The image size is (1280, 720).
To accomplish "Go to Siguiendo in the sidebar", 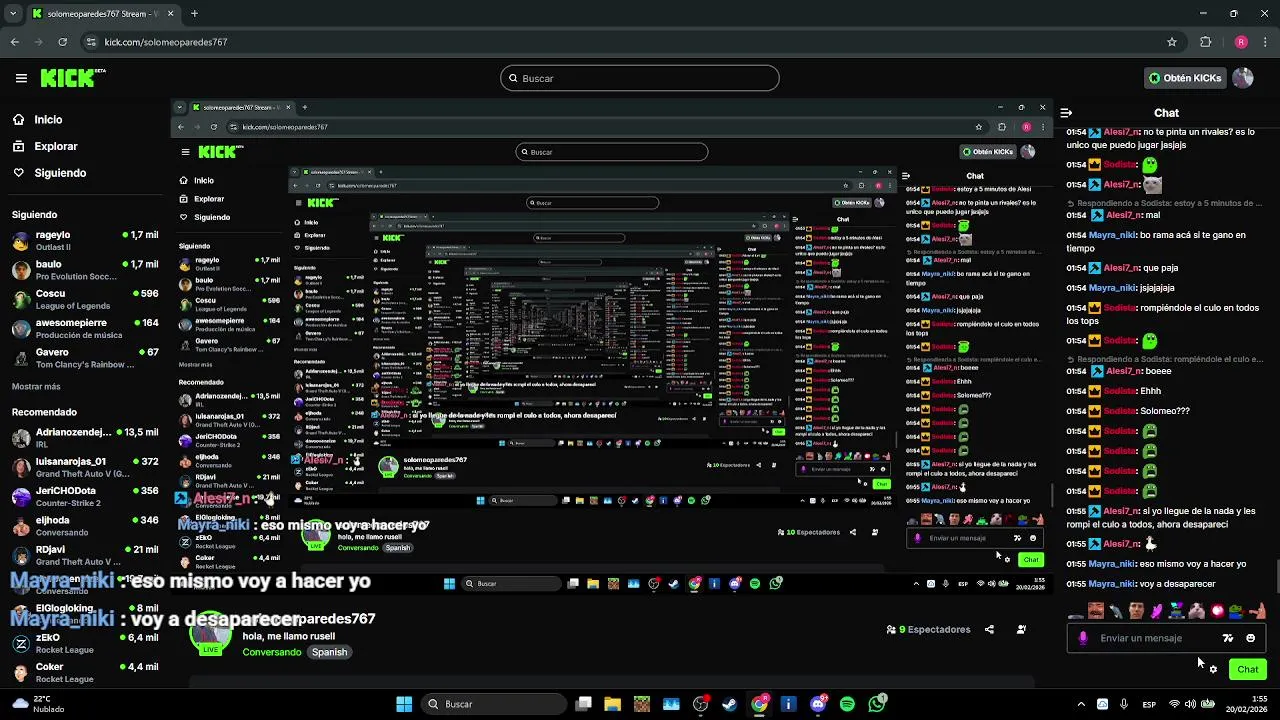I will point(60,173).
